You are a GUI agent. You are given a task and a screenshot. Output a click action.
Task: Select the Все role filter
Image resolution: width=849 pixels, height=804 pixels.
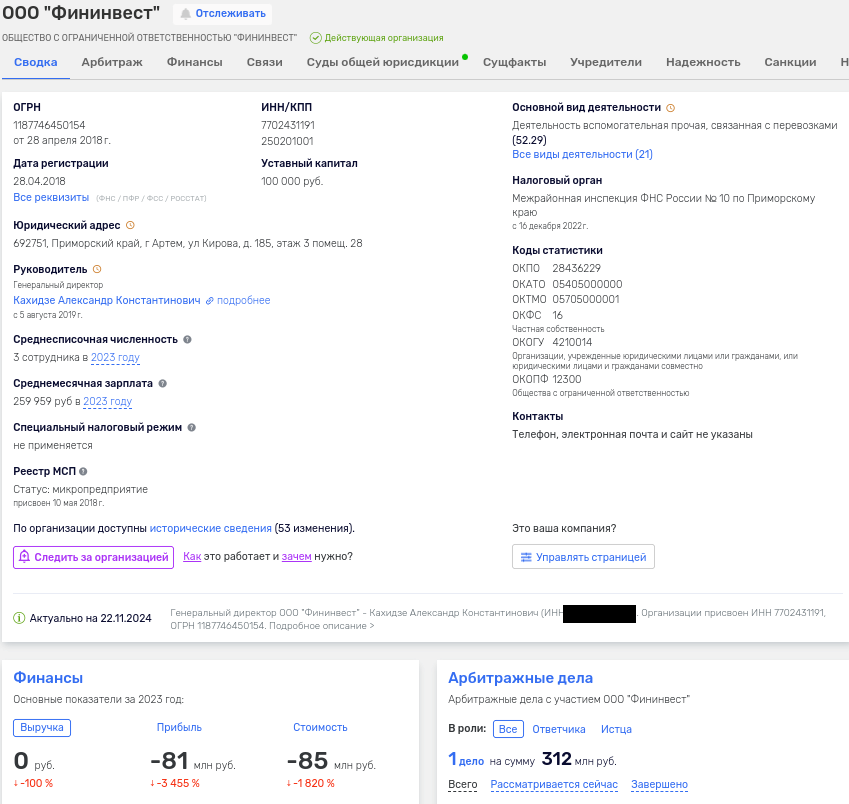508,729
